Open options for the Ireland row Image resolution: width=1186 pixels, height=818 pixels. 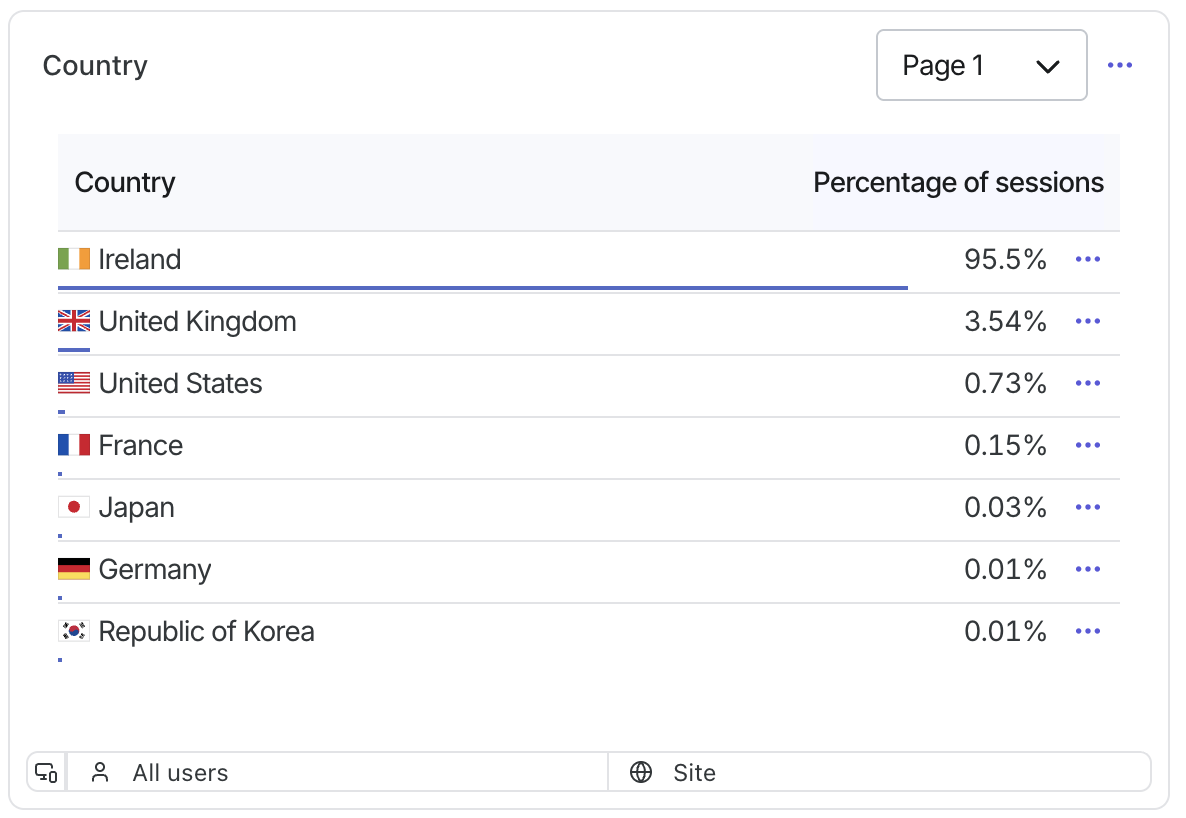point(1088,260)
